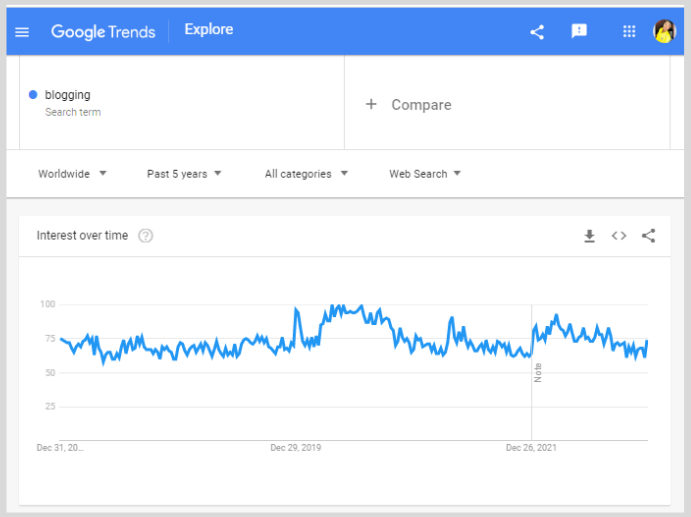Click the 25 value on y-axis
Viewport: 691px width, 517px height.
coord(50,406)
